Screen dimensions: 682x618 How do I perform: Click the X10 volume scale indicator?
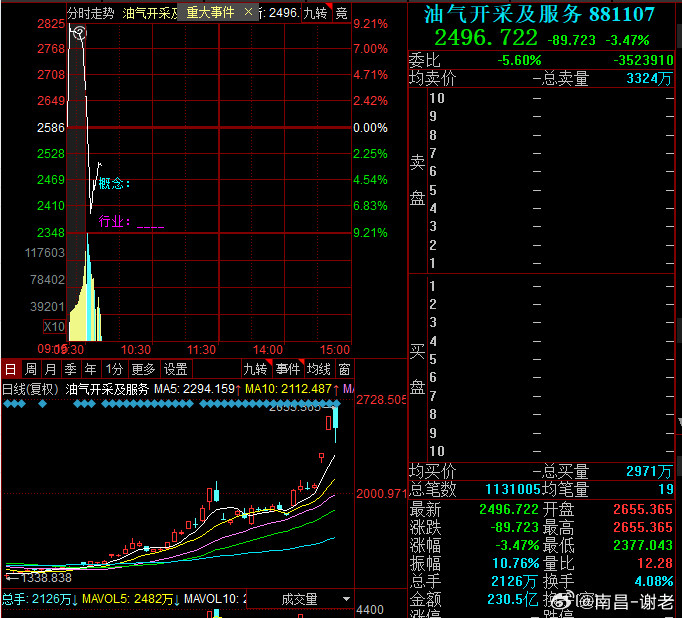click(53, 327)
